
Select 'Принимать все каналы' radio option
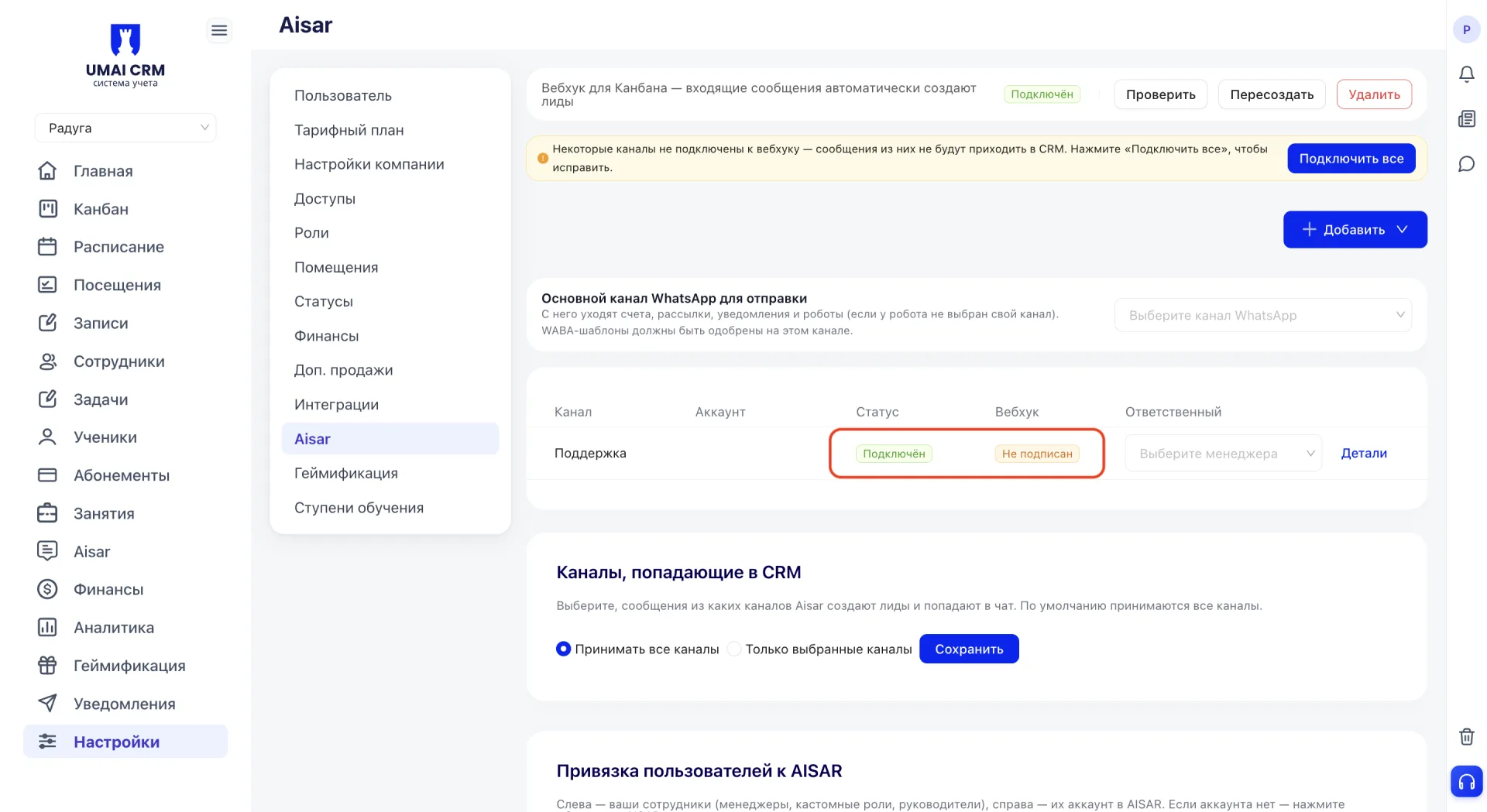tap(563, 649)
